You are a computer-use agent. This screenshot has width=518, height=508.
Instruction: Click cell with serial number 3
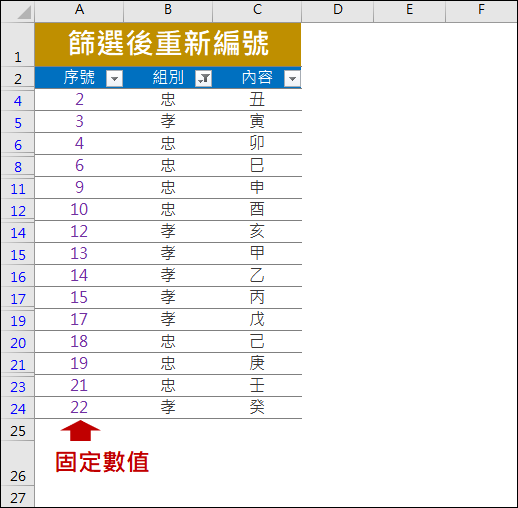point(79,122)
